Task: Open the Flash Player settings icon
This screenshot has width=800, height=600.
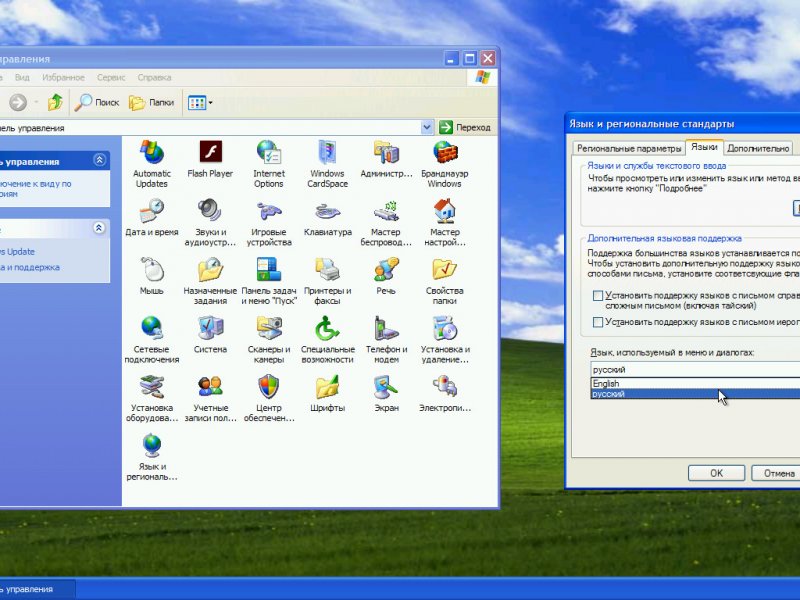Action: [210, 159]
